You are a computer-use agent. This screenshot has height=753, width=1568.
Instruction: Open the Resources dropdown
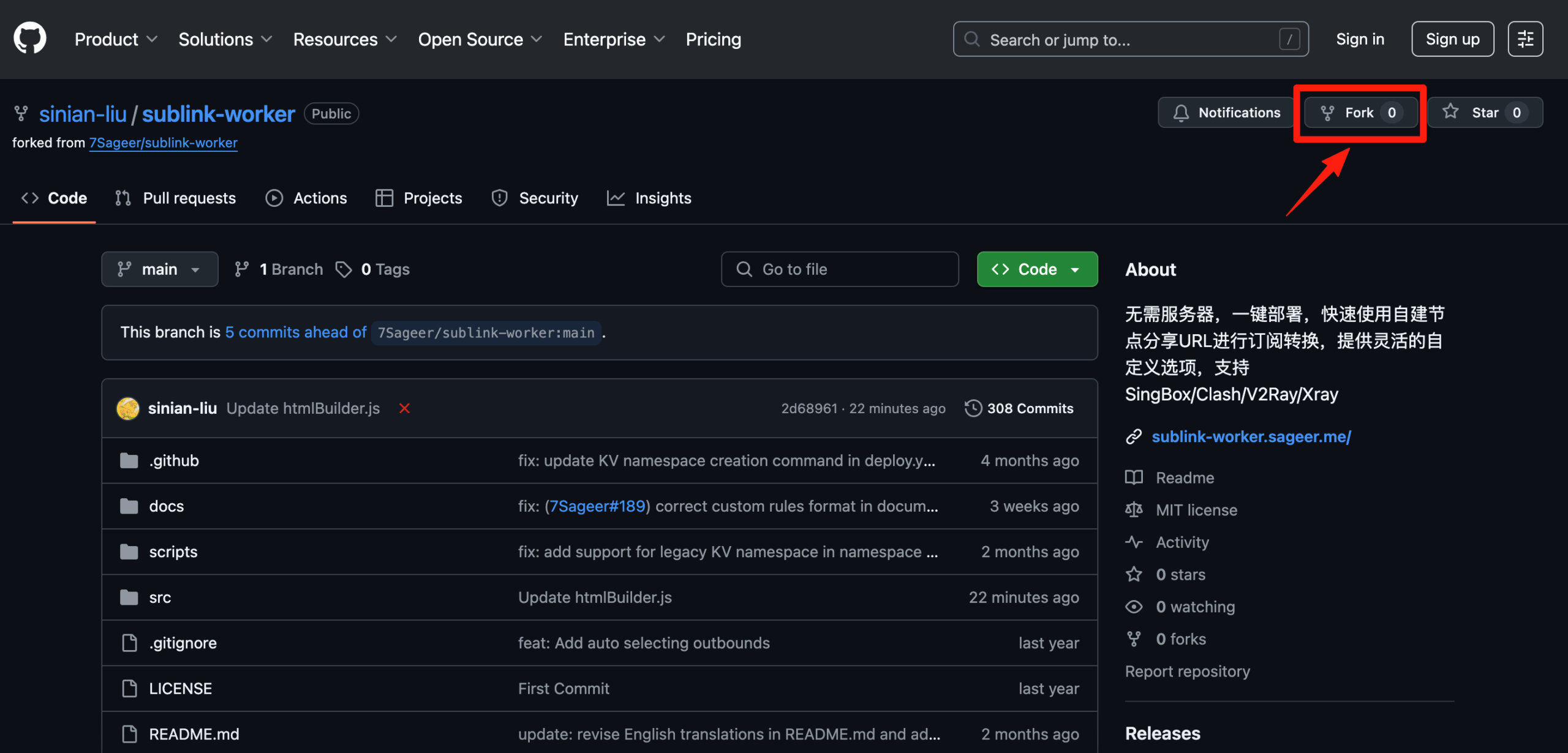click(x=345, y=39)
